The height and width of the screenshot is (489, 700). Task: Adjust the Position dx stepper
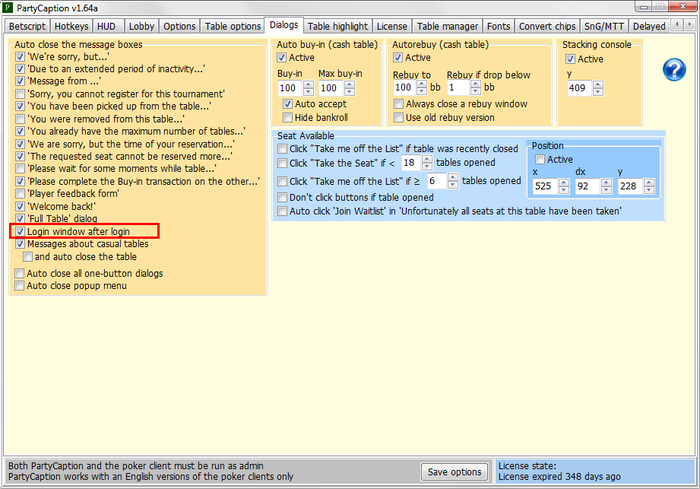click(x=606, y=186)
